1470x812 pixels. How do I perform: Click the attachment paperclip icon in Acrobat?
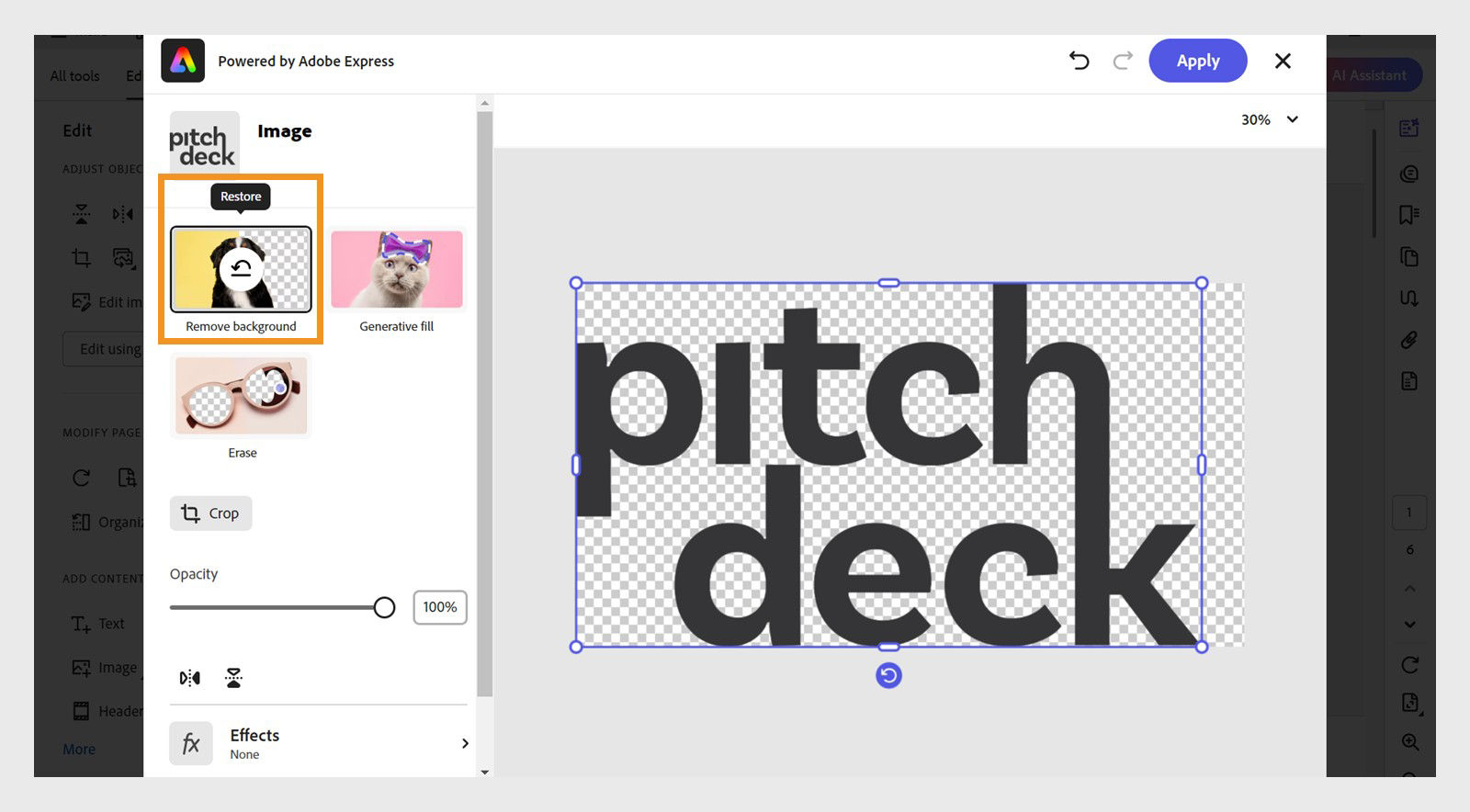point(1409,340)
